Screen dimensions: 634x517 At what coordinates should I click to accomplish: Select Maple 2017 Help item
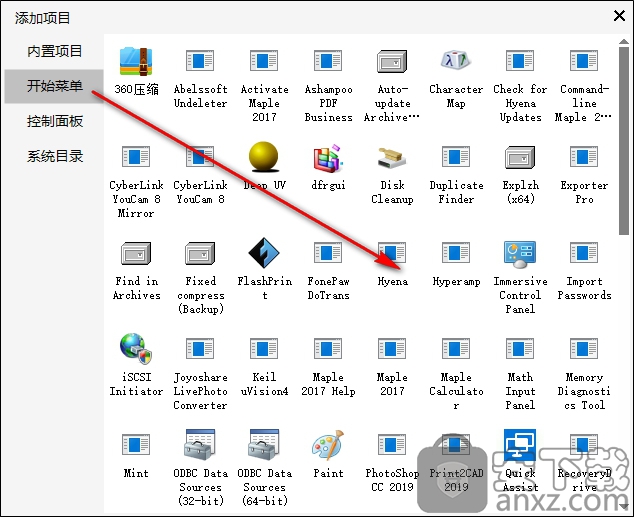[x=328, y=349]
